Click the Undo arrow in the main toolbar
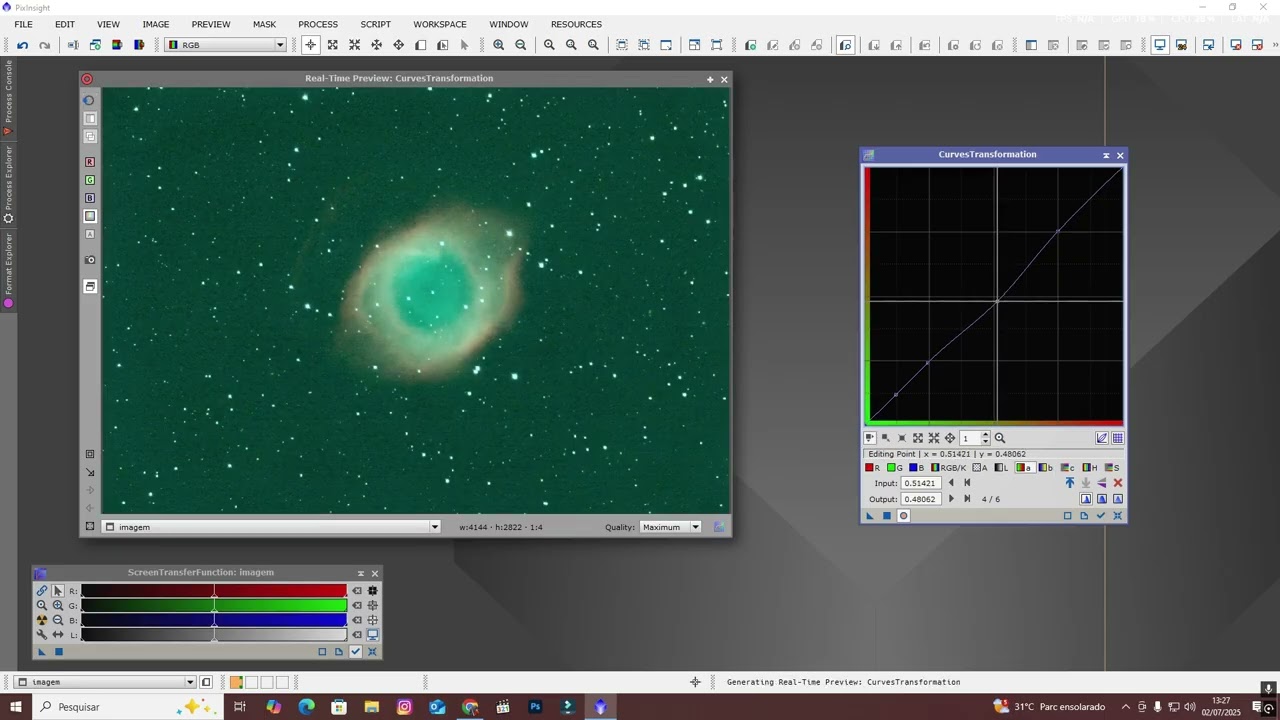Viewport: 1280px width, 720px height. [x=22, y=45]
